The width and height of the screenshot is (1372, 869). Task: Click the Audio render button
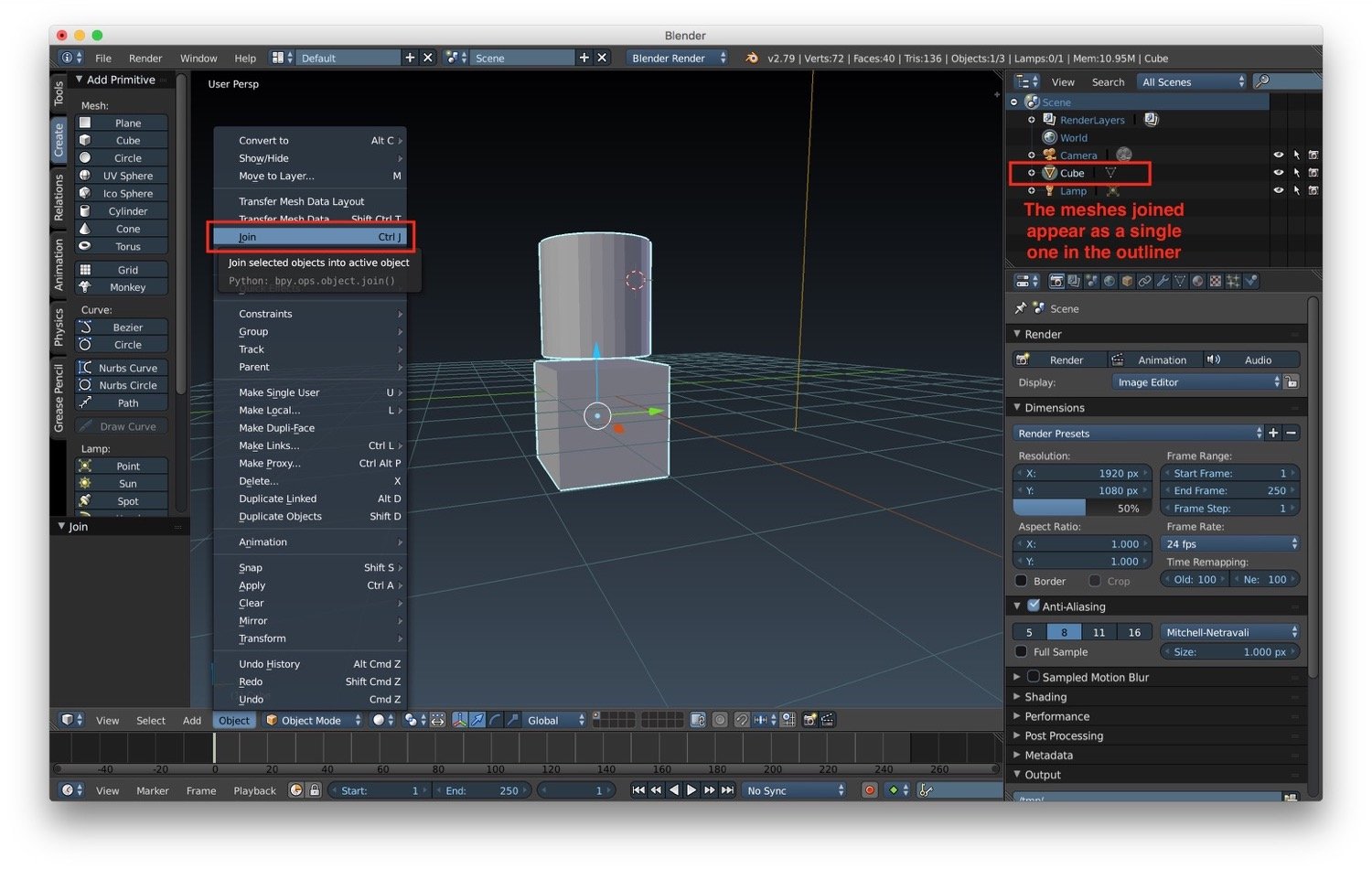pos(1250,359)
